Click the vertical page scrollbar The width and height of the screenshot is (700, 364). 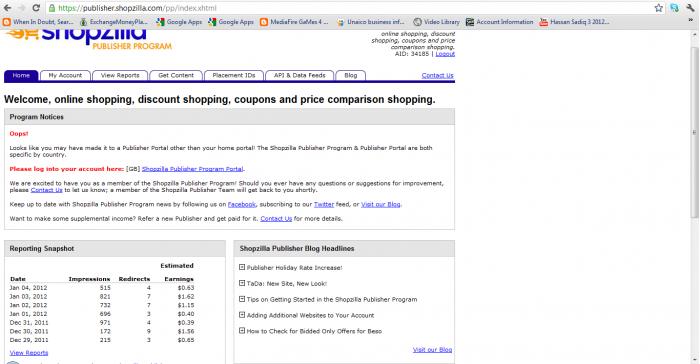coord(694,132)
